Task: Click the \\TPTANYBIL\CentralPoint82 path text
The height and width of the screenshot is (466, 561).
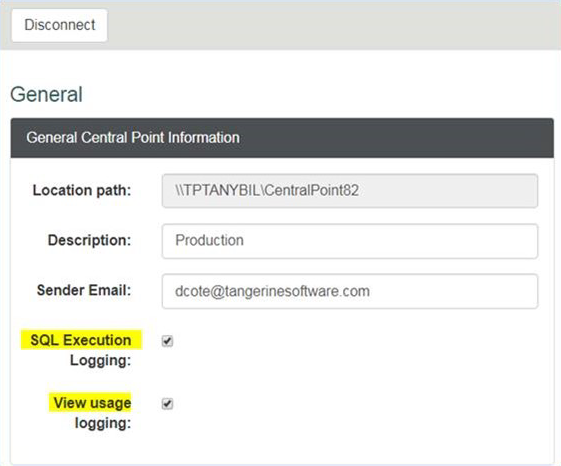Action: pos(267,190)
